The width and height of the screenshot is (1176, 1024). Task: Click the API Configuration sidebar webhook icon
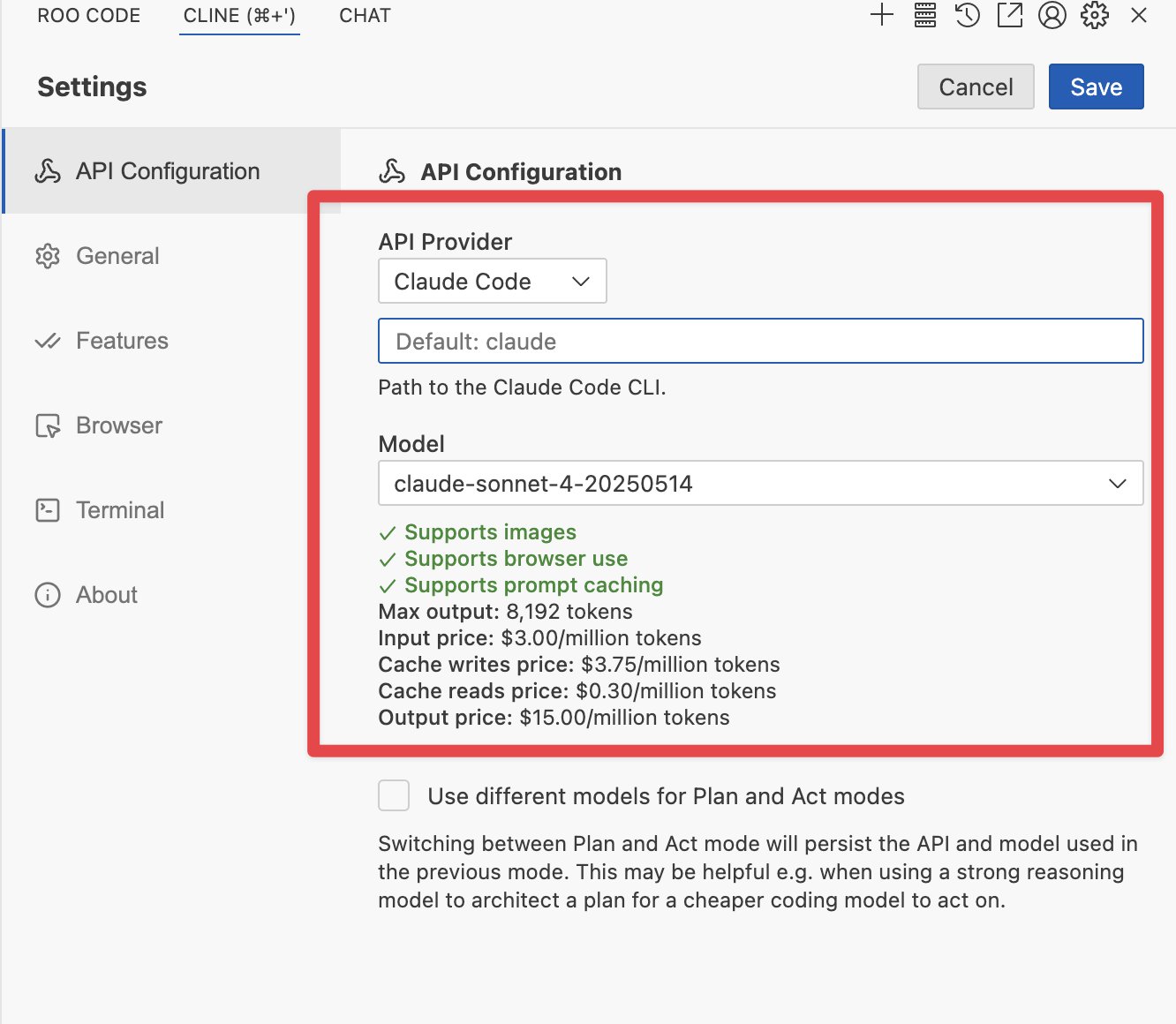pyautogui.click(x=48, y=171)
